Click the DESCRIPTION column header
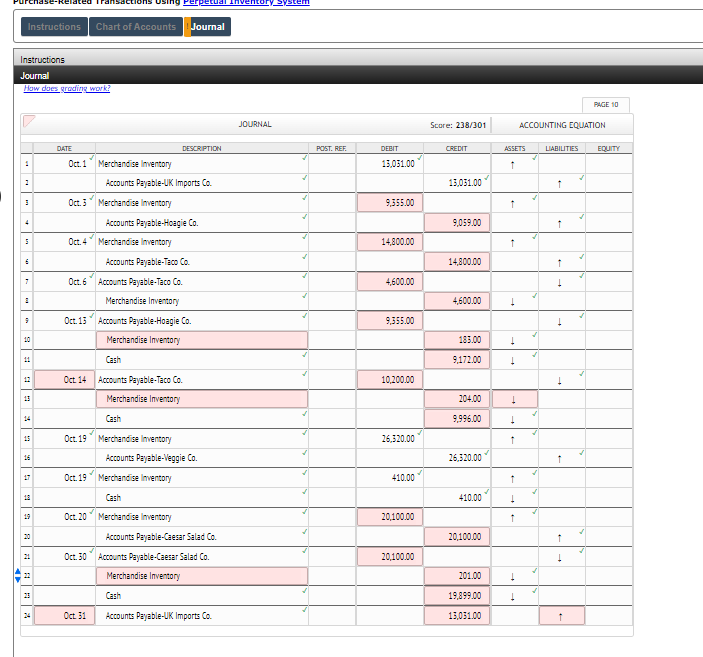This screenshot has width=703, height=657. click(202, 148)
